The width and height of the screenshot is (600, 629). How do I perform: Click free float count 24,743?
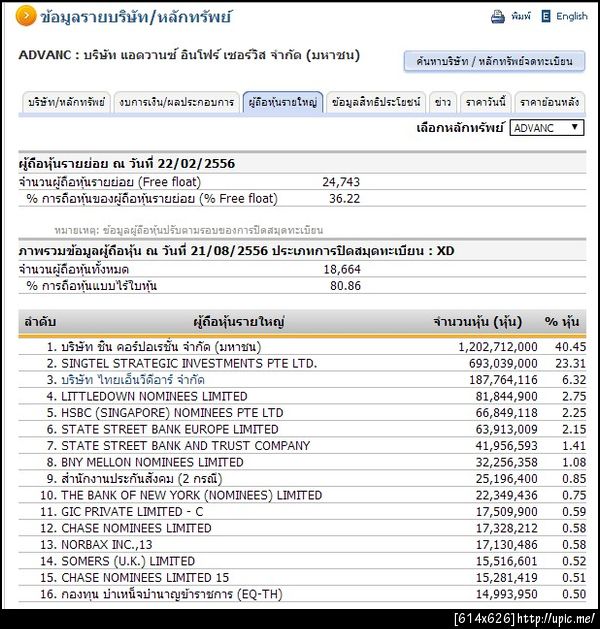[x=341, y=182]
